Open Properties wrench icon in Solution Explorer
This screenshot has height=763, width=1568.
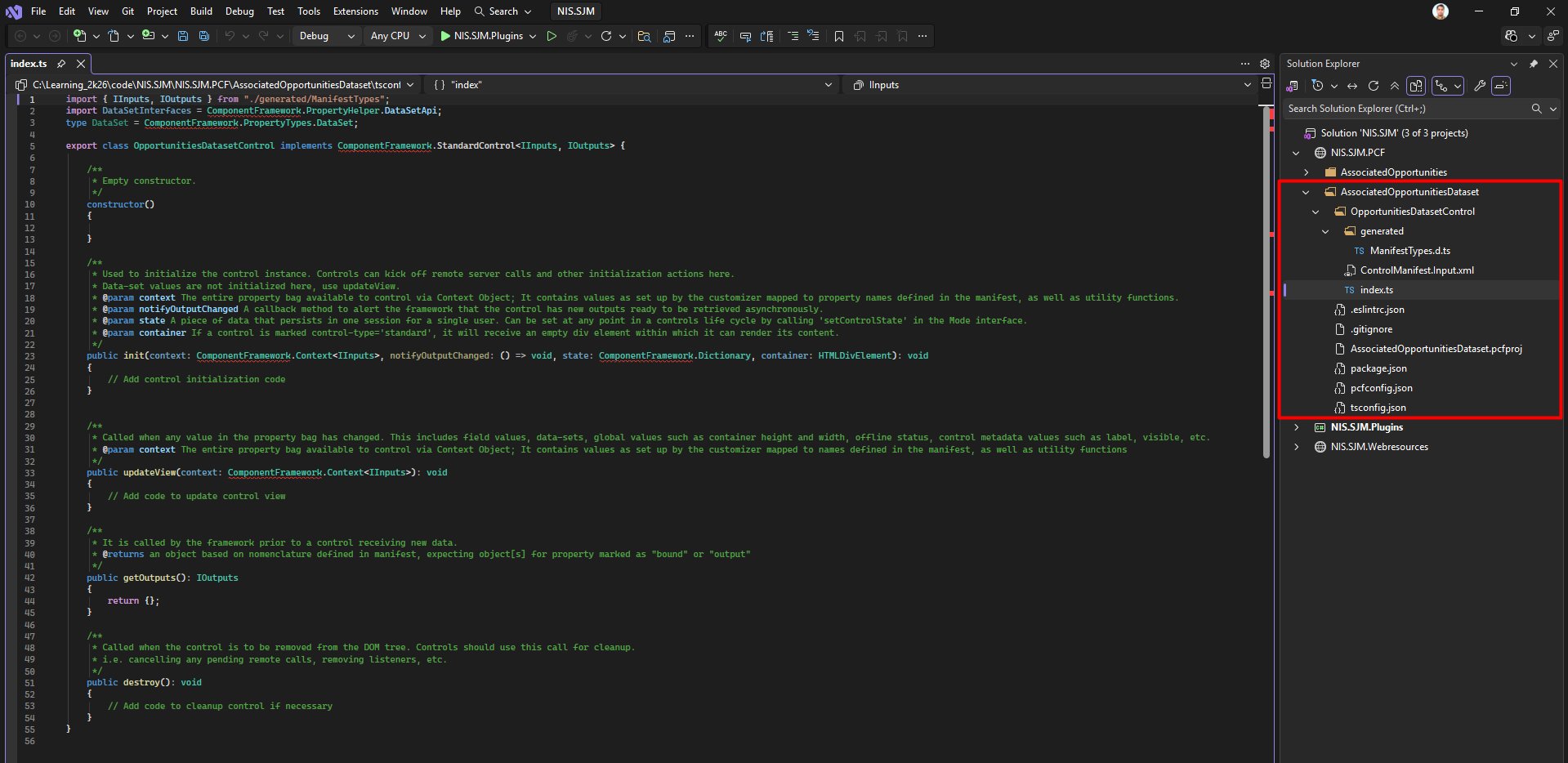(x=1479, y=86)
